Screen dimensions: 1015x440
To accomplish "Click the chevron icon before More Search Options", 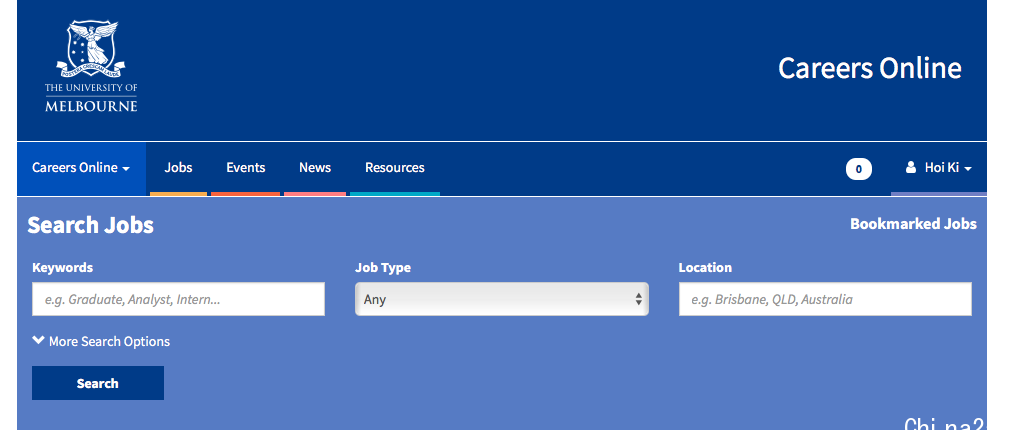I will [x=39, y=340].
